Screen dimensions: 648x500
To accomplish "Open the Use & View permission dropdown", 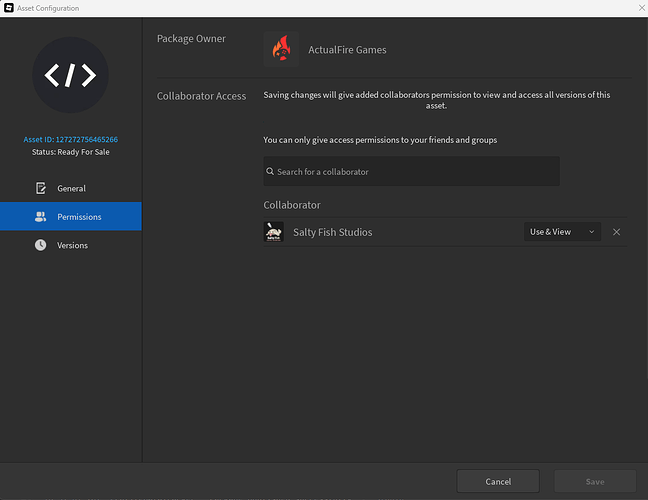I will point(562,232).
